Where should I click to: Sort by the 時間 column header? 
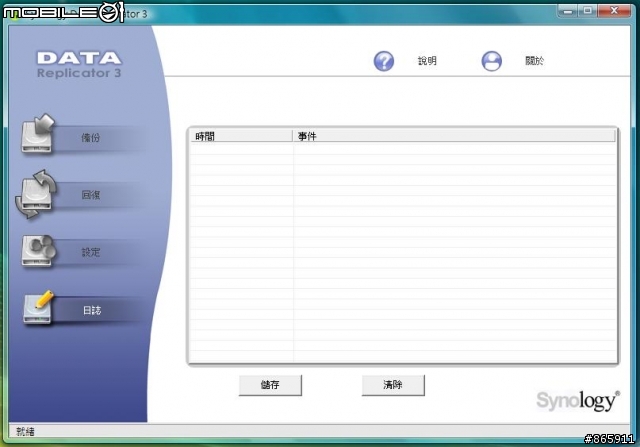[x=241, y=136]
